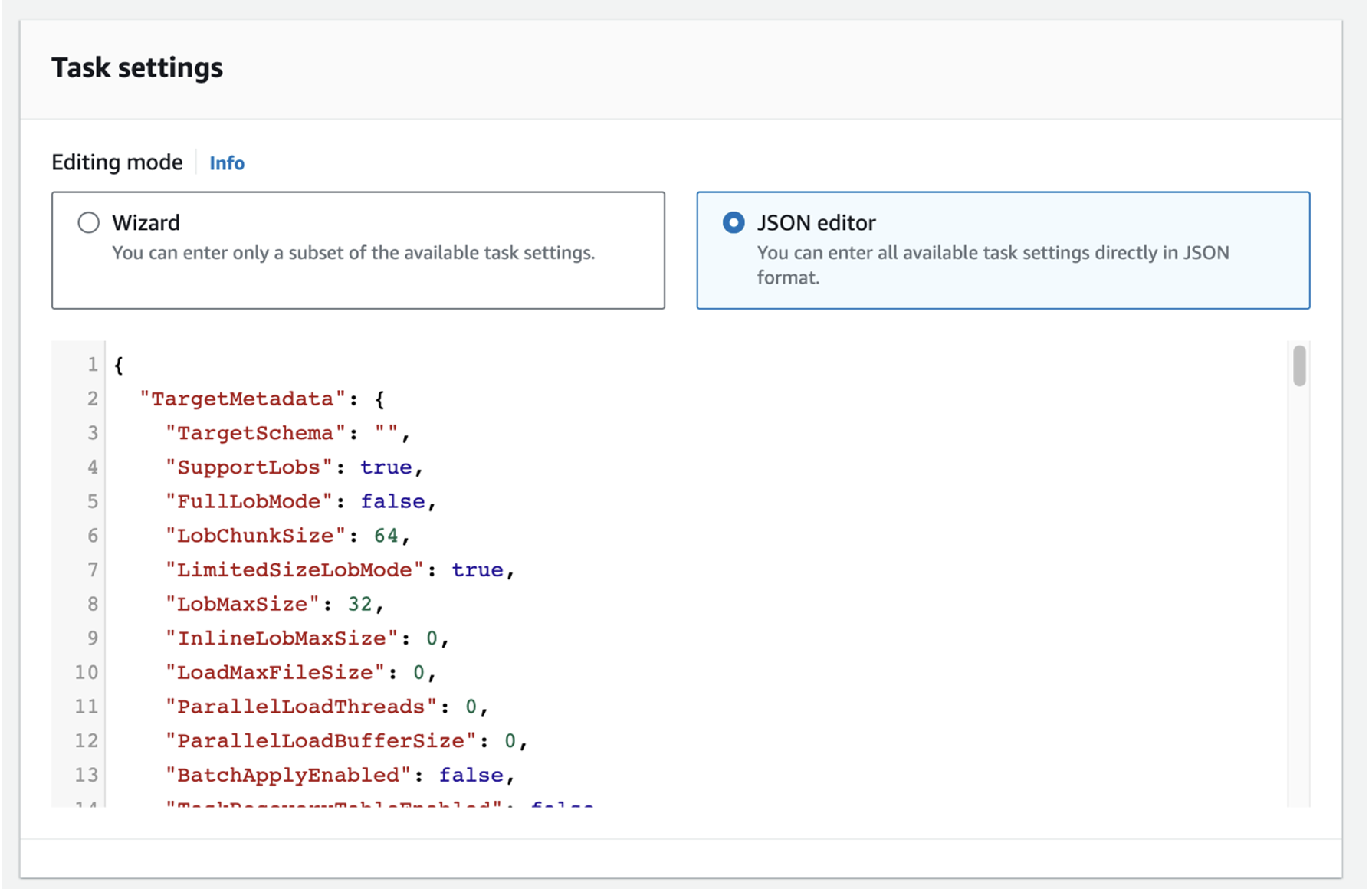
Task: Click the "SupportLobs" key in the editor
Action: point(249,467)
